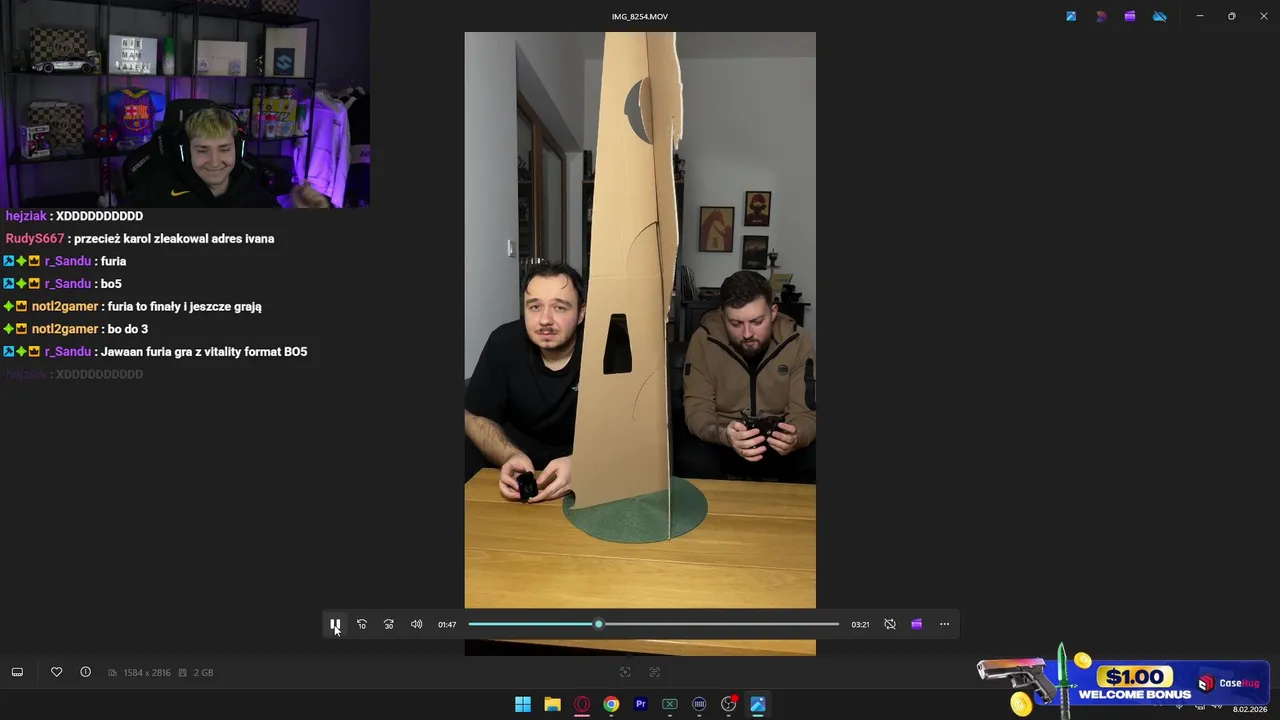Image resolution: width=1280 pixels, height=720 pixels.
Task: Click the zoom-to-fit icon below the video
Action: click(x=625, y=672)
